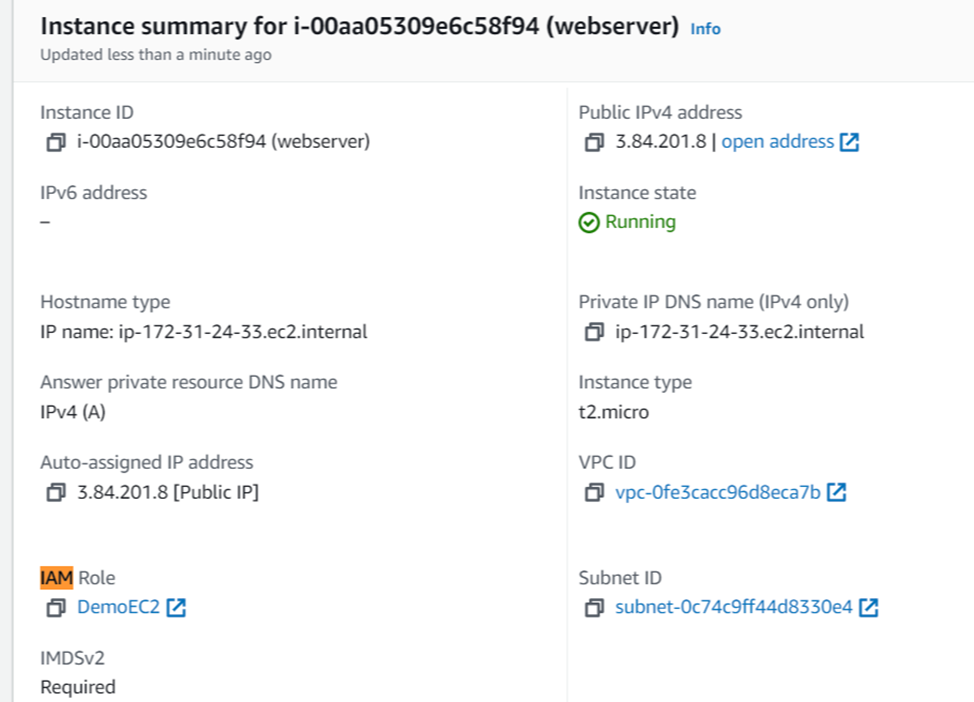Click the open address link

click(x=777, y=142)
